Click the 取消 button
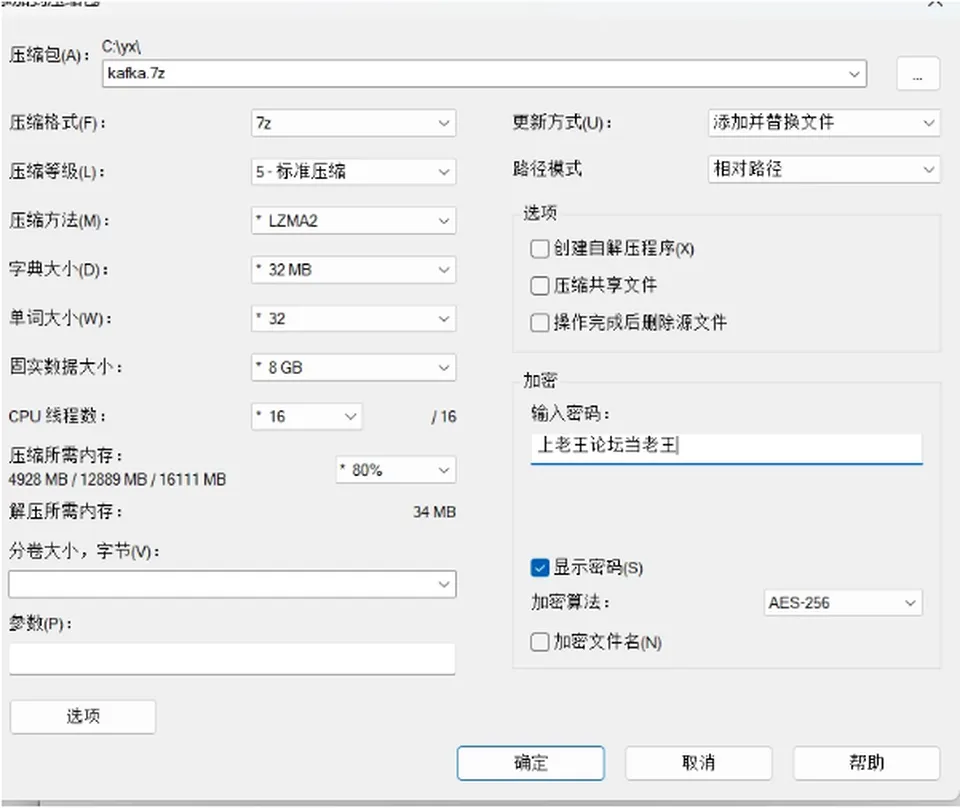Image resolution: width=960 pixels, height=808 pixels. (699, 763)
